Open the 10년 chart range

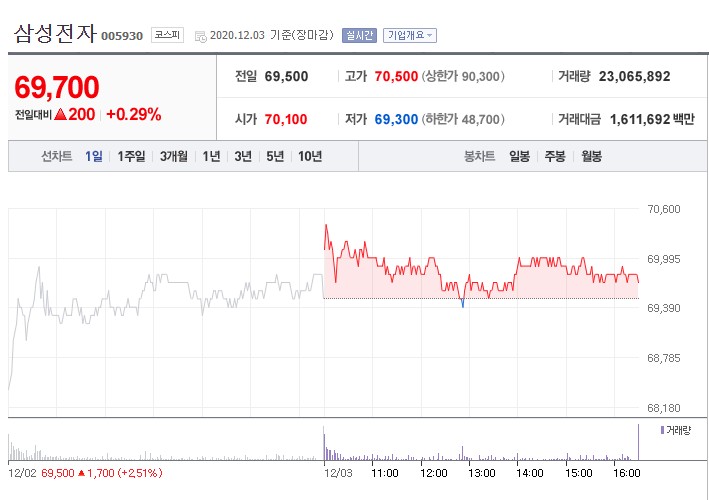point(310,156)
